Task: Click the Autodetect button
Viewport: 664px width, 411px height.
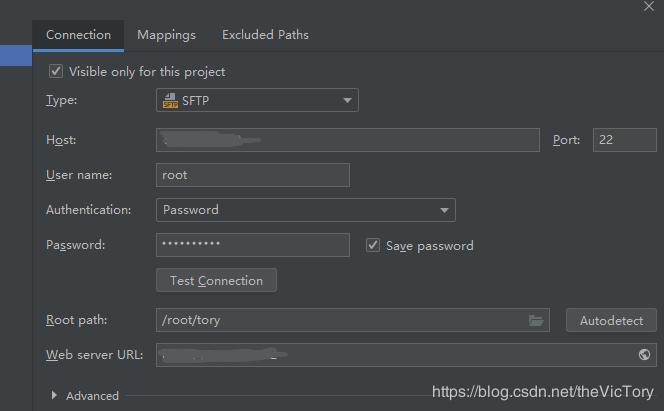Action: [x=611, y=320]
